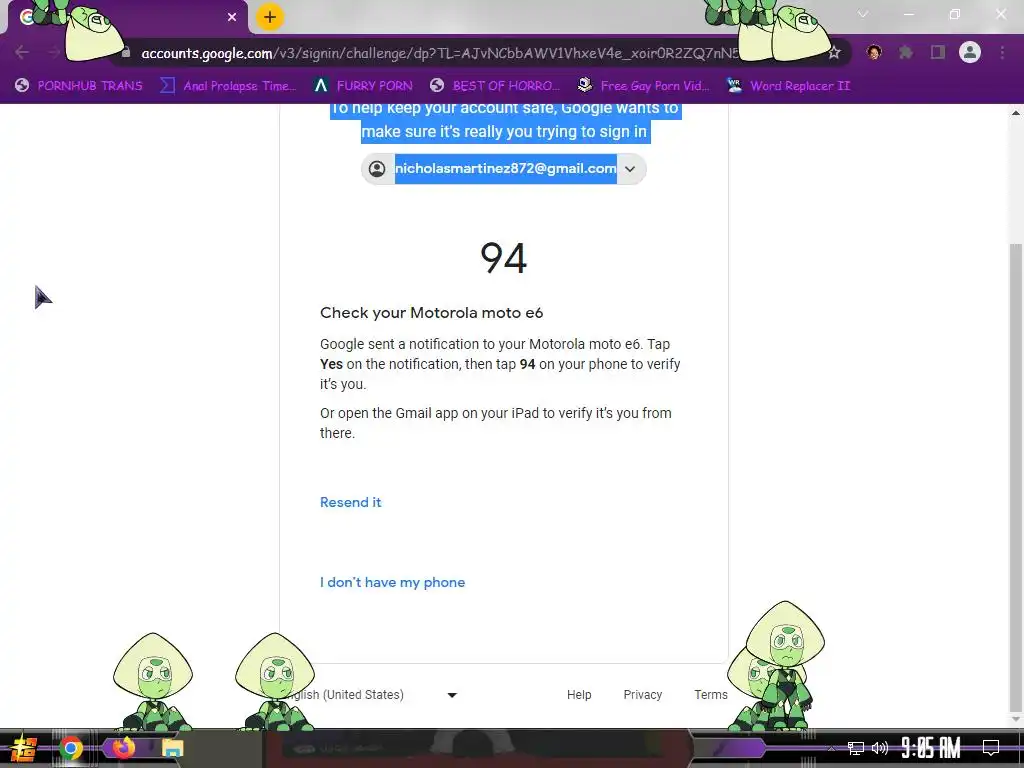Viewport: 1024px width, 768px height.
Task: Toggle the browser side panel icon
Action: pos(938,52)
